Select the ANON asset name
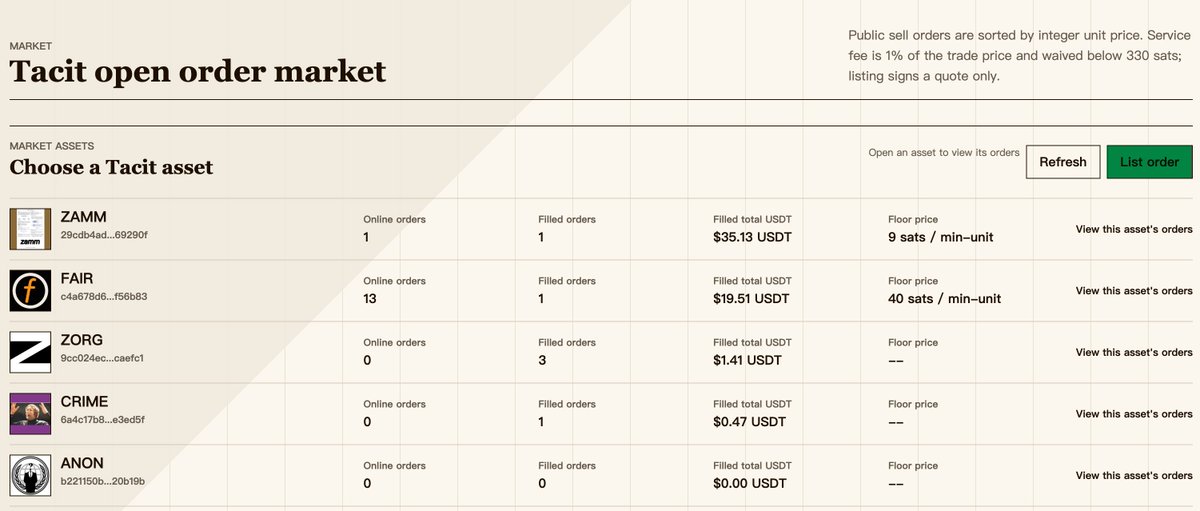Image resolution: width=1200 pixels, height=511 pixels. coord(81,463)
